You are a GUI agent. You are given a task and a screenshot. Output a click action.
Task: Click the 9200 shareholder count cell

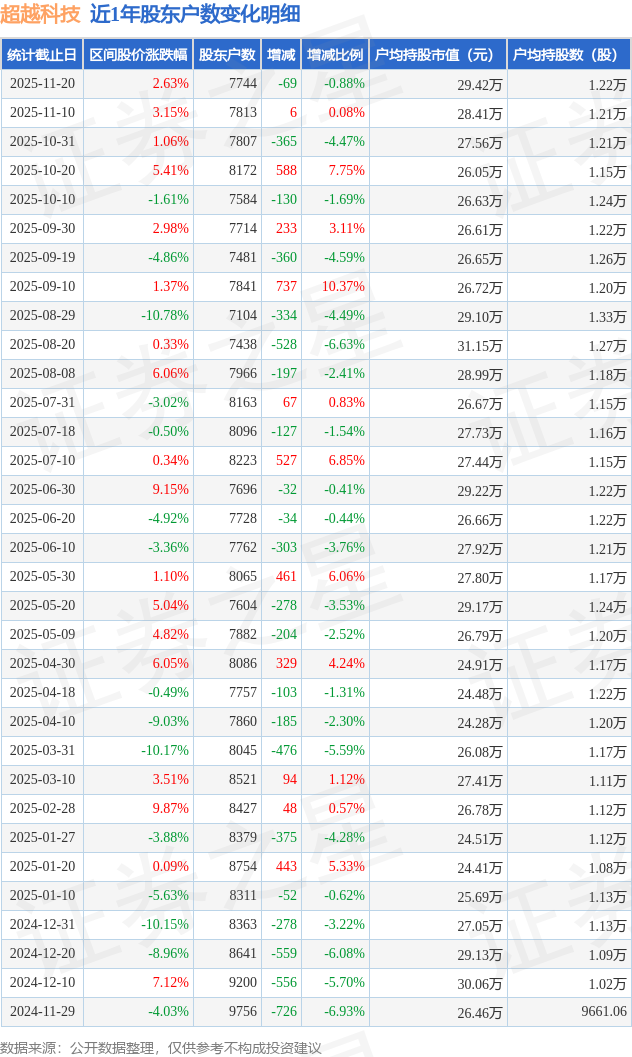coord(242,982)
